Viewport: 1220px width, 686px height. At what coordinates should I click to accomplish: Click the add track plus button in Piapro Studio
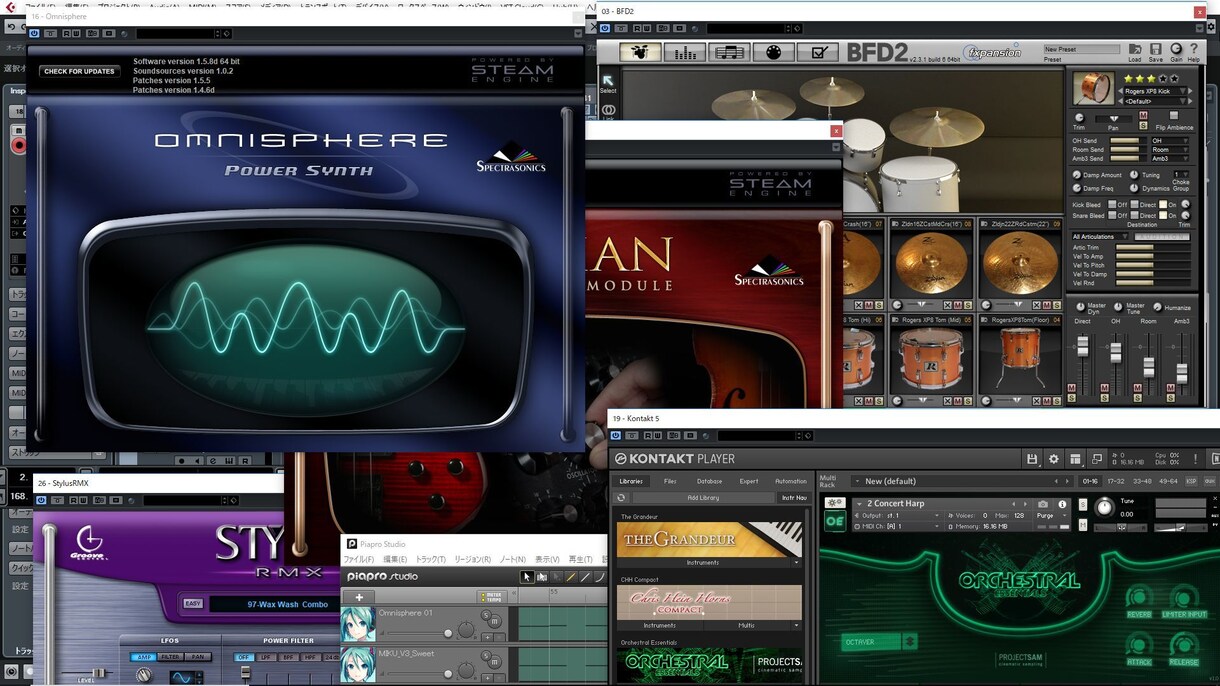click(359, 597)
